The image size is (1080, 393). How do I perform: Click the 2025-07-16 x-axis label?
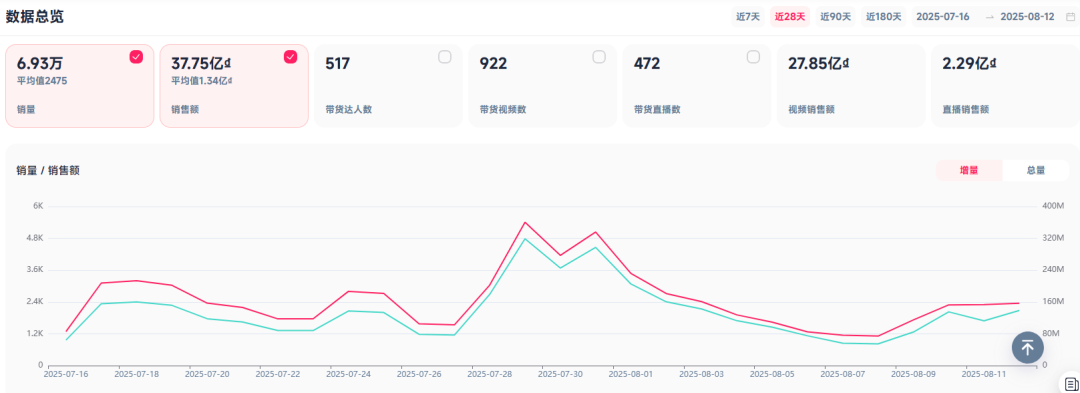pos(66,374)
